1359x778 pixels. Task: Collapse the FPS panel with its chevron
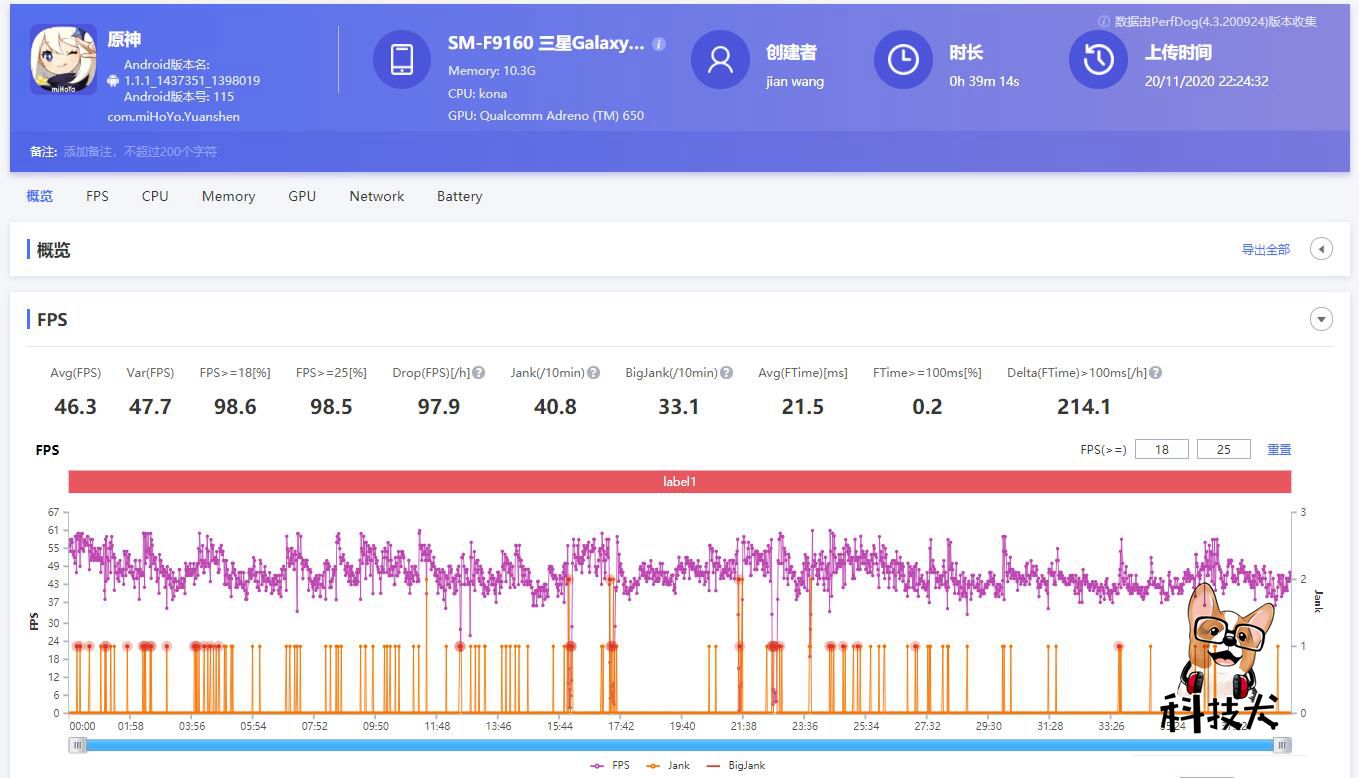pyautogui.click(x=1321, y=318)
